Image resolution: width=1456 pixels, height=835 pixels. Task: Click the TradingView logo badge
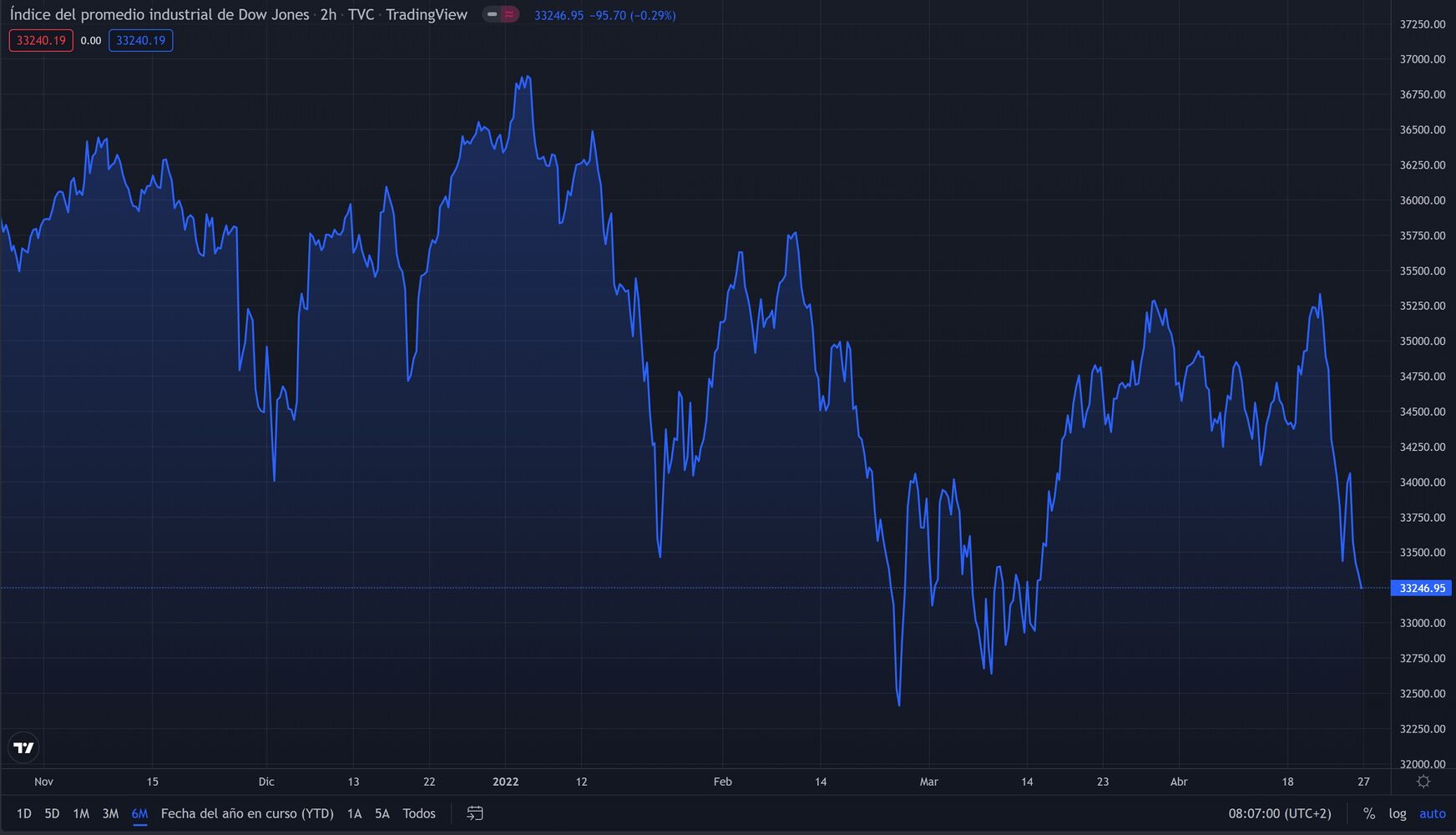(24, 747)
